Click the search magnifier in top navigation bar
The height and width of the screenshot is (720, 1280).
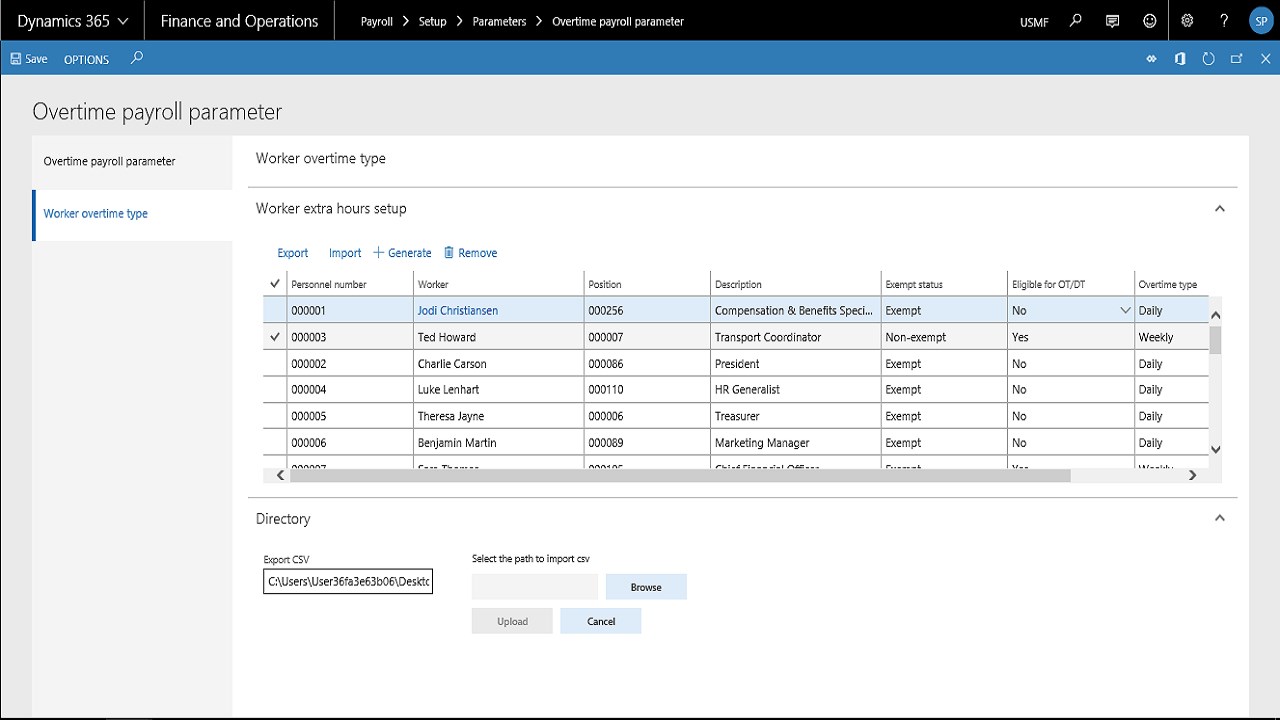(1076, 21)
